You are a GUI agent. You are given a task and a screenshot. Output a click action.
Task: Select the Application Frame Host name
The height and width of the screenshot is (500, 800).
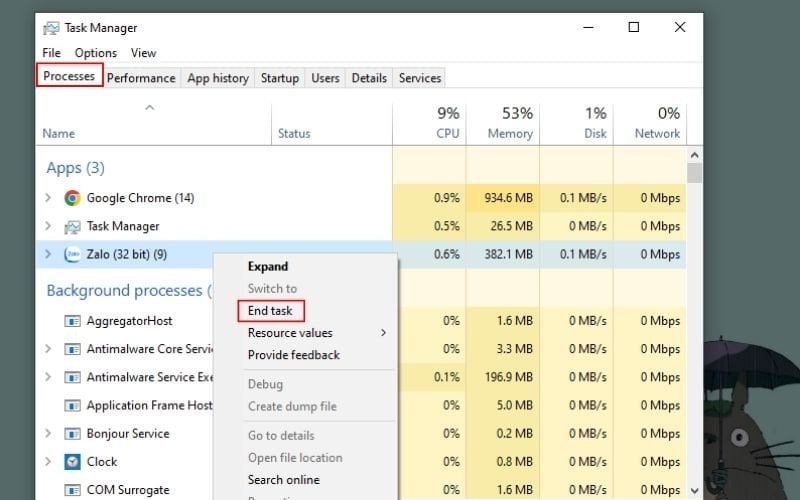pyautogui.click(x=149, y=406)
